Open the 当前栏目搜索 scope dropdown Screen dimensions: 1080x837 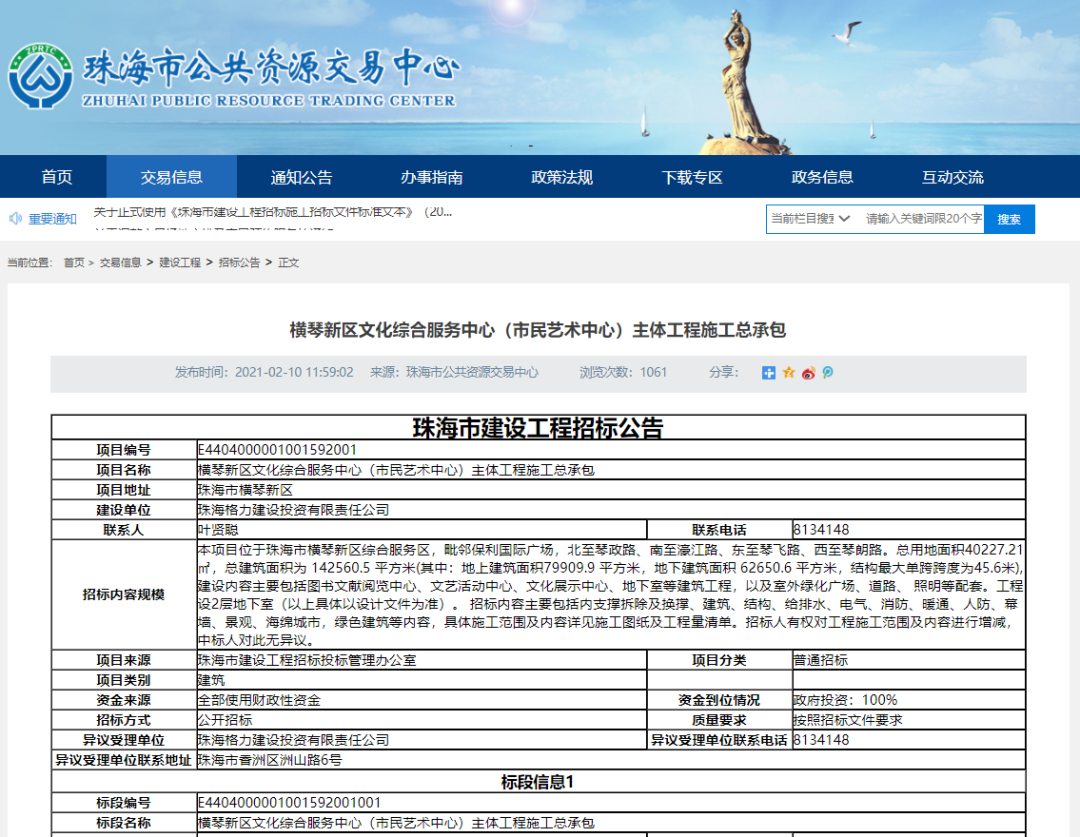coord(811,219)
